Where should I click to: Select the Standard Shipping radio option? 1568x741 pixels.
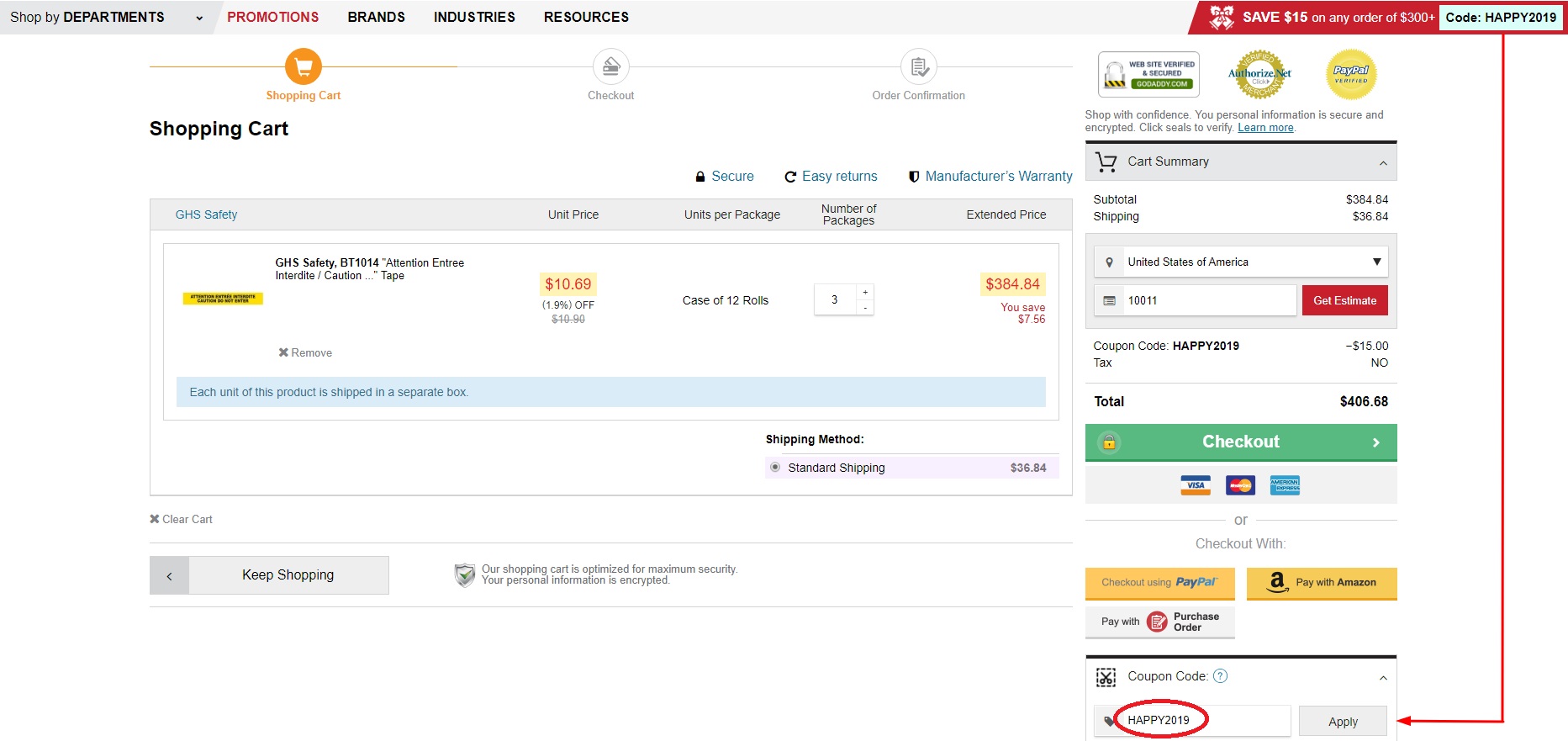coord(775,468)
